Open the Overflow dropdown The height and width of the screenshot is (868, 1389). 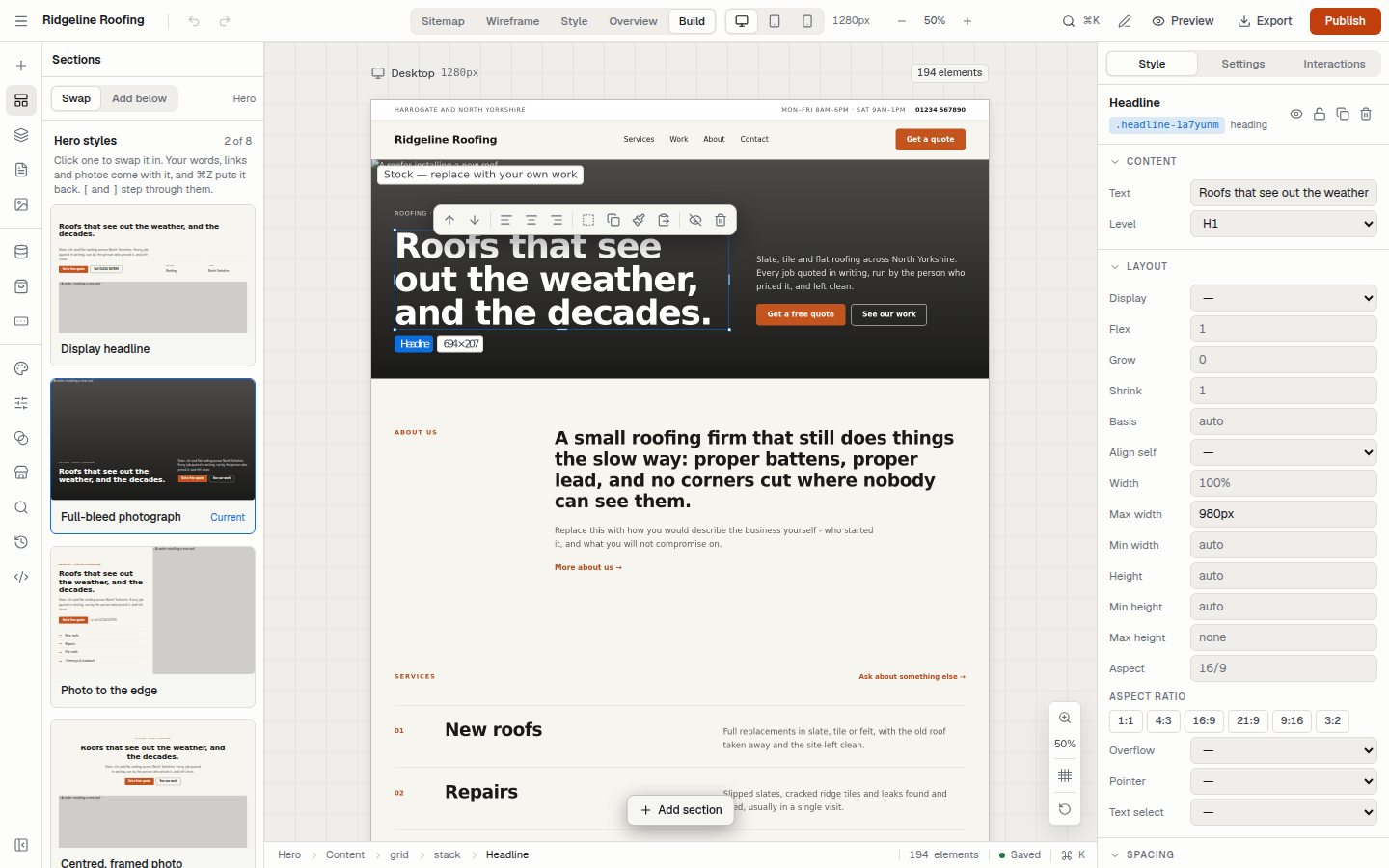click(1283, 750)
